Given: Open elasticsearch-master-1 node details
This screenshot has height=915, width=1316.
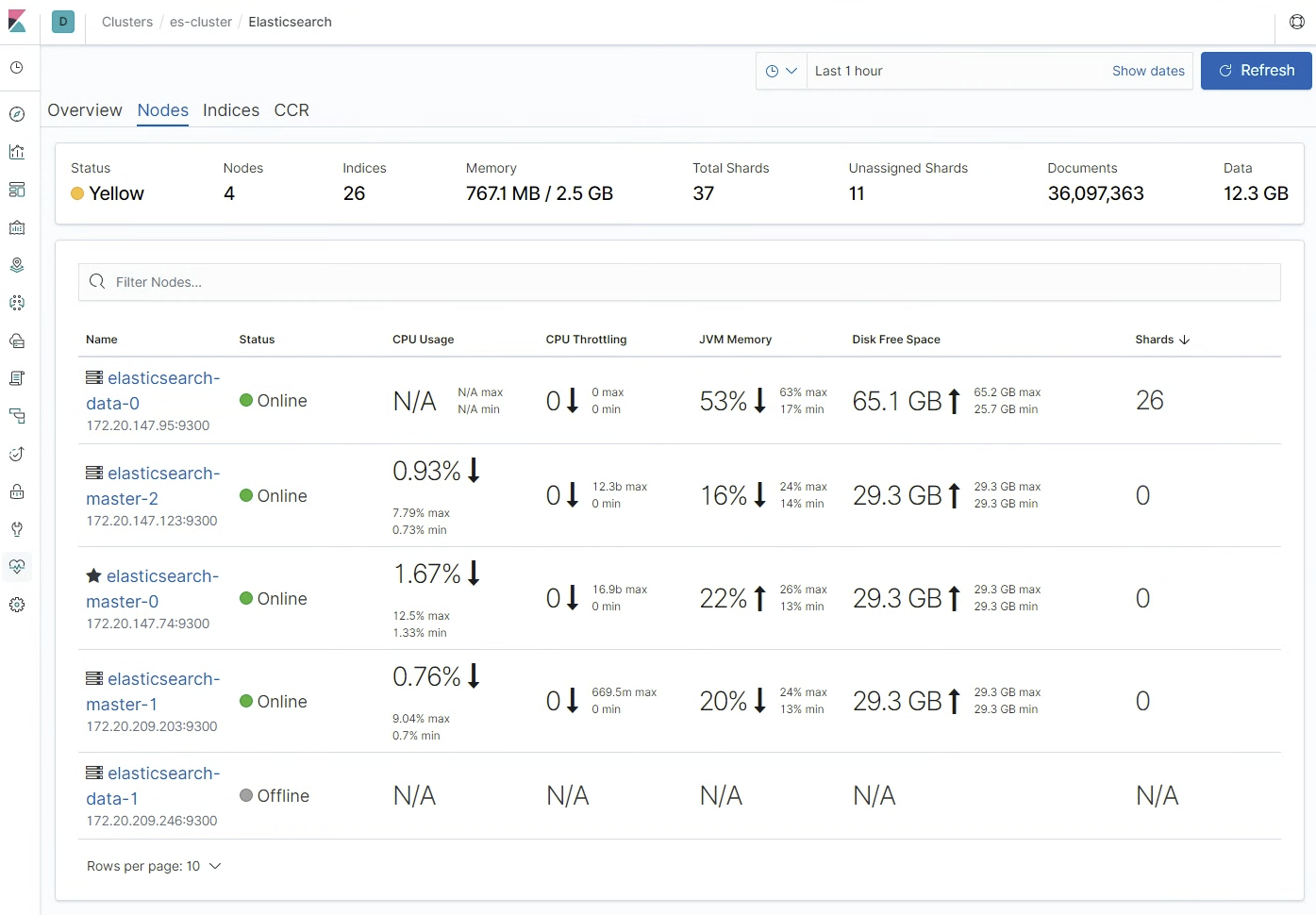Looking at the screenshot, I should coord(153,691).
